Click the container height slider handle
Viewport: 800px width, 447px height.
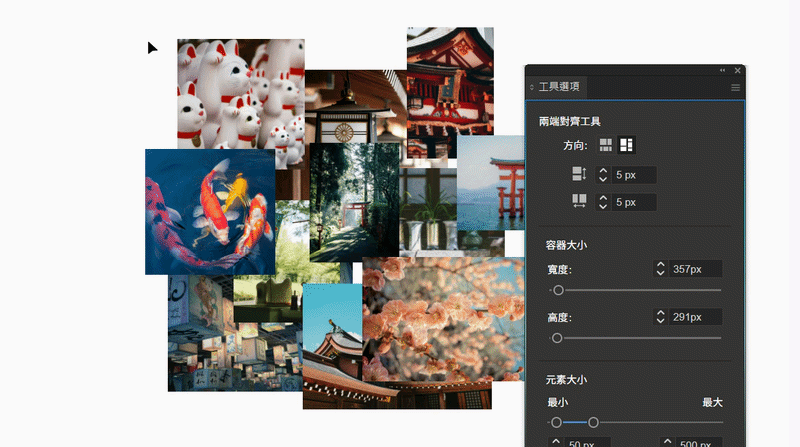557,338
